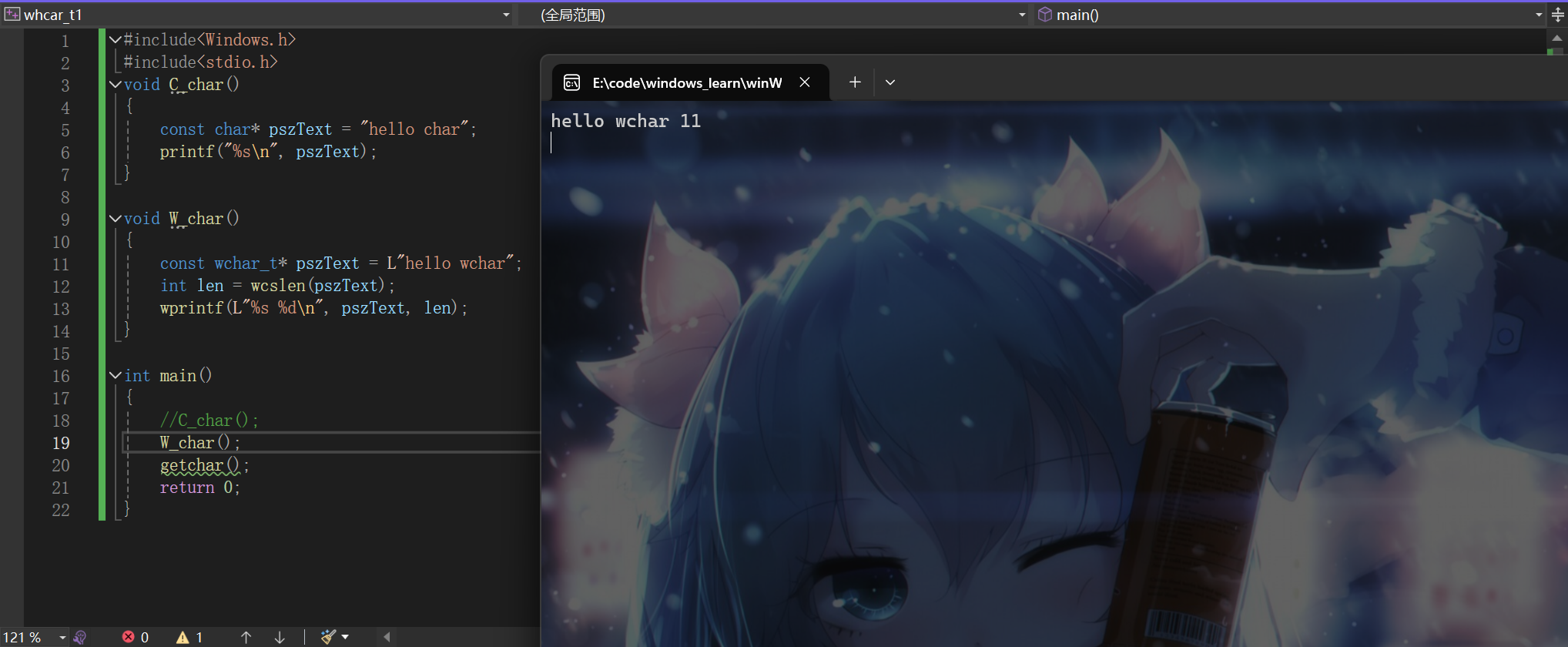Collapse the C_char function block
Screen dimensions: 1568x647
pos(116,85)
